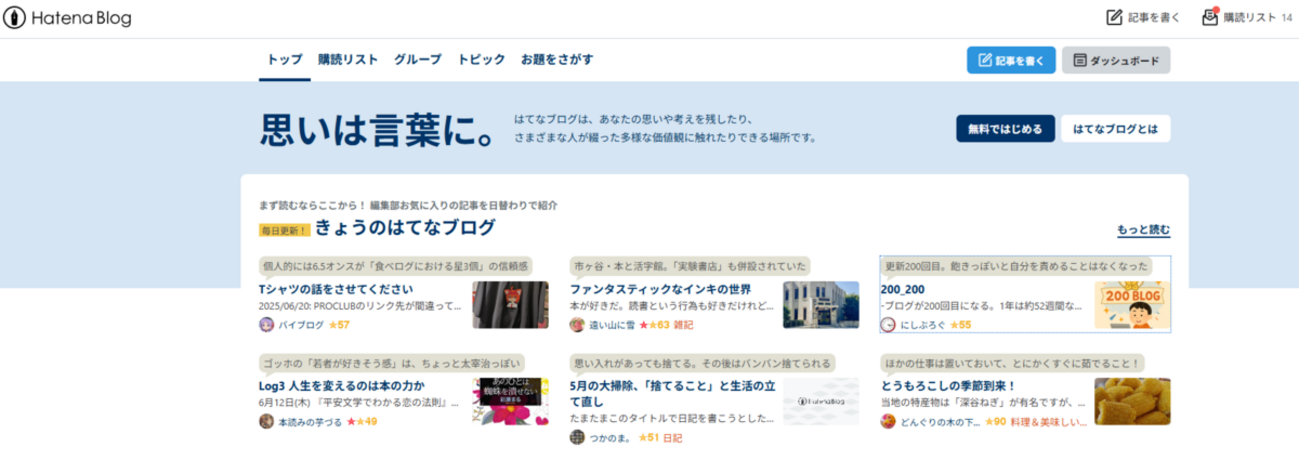This screenshot has height=460, width=1299.
Task: Click the ★★49 star count
Action: (x=362, y=422)
